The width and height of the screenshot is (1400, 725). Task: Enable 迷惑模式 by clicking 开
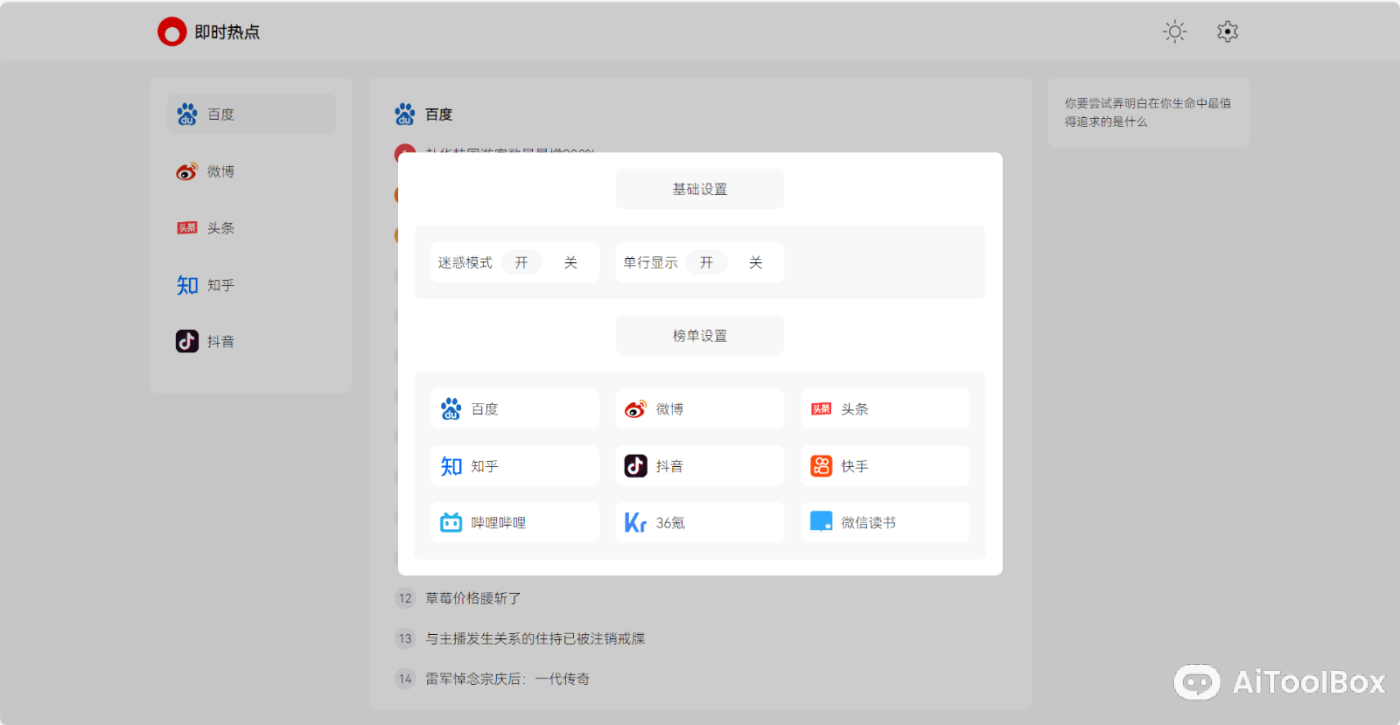(522, 261)
